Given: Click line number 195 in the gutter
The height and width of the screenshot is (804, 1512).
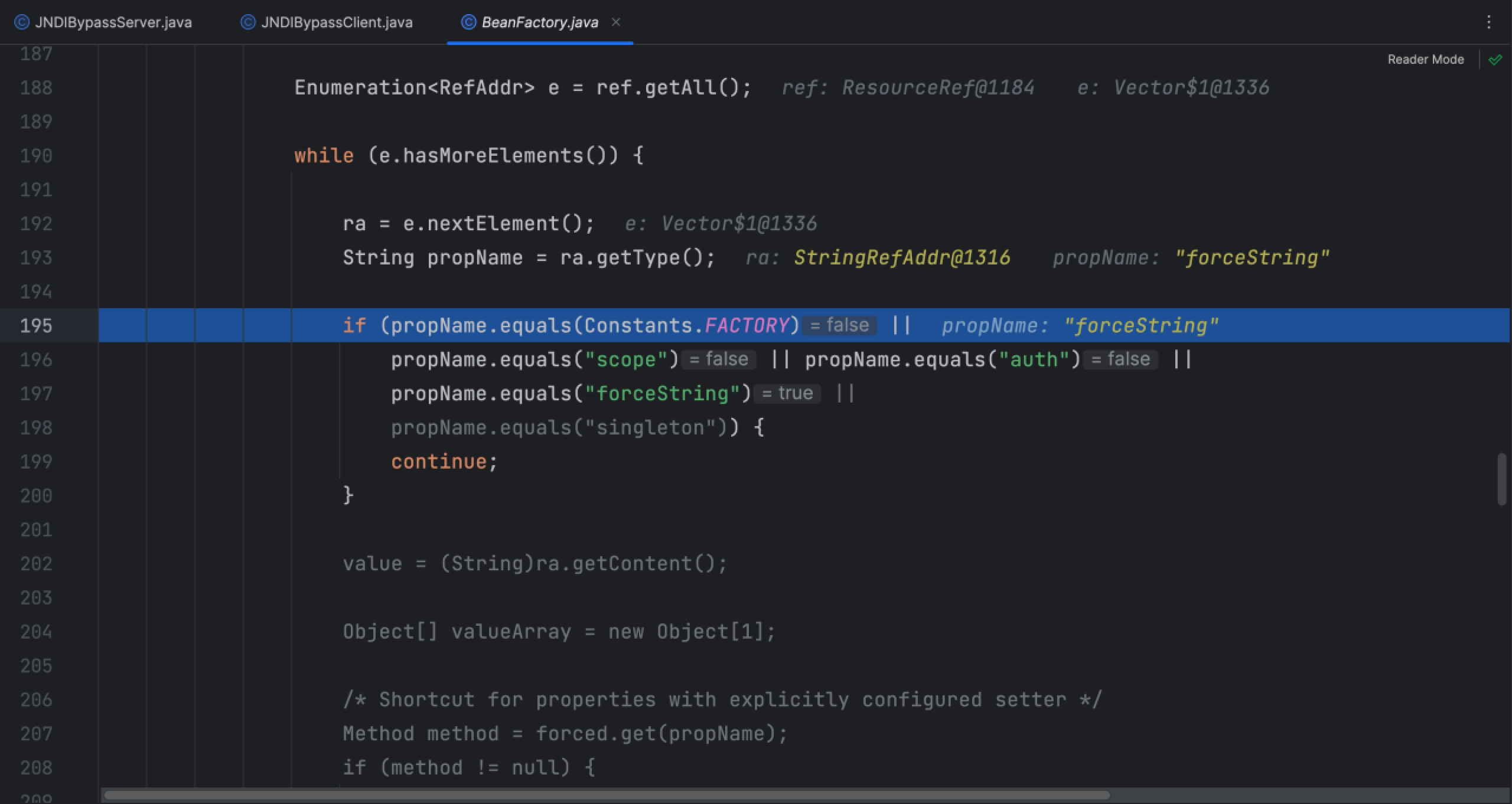Looking at the screenshot, I should (36, 325).
